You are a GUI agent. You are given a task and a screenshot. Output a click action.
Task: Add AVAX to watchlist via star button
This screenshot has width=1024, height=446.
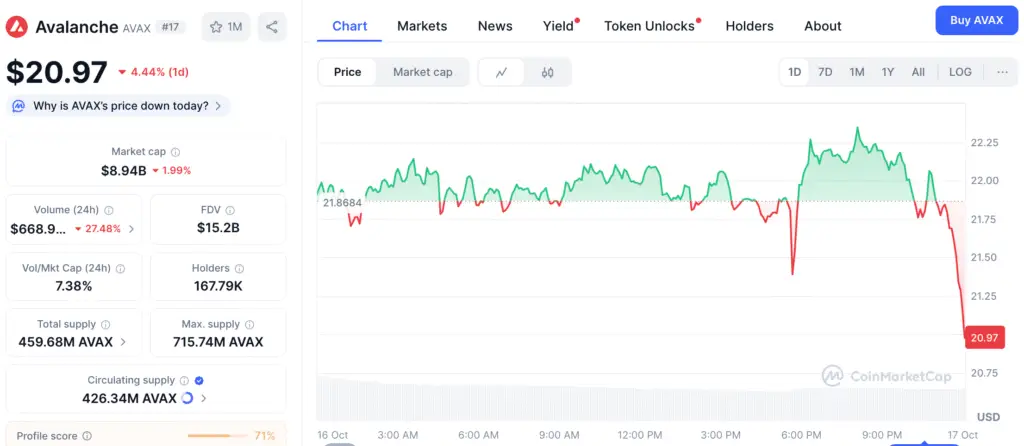[226, 27]
